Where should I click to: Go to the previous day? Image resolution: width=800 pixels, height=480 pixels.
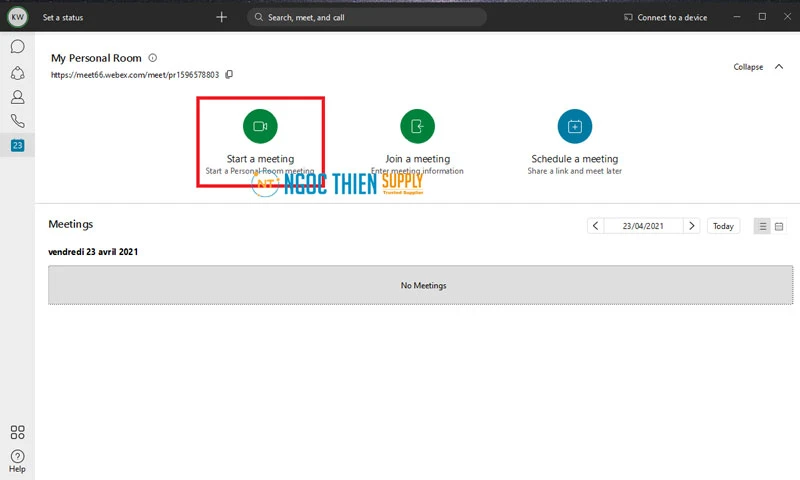pos(595,225)
